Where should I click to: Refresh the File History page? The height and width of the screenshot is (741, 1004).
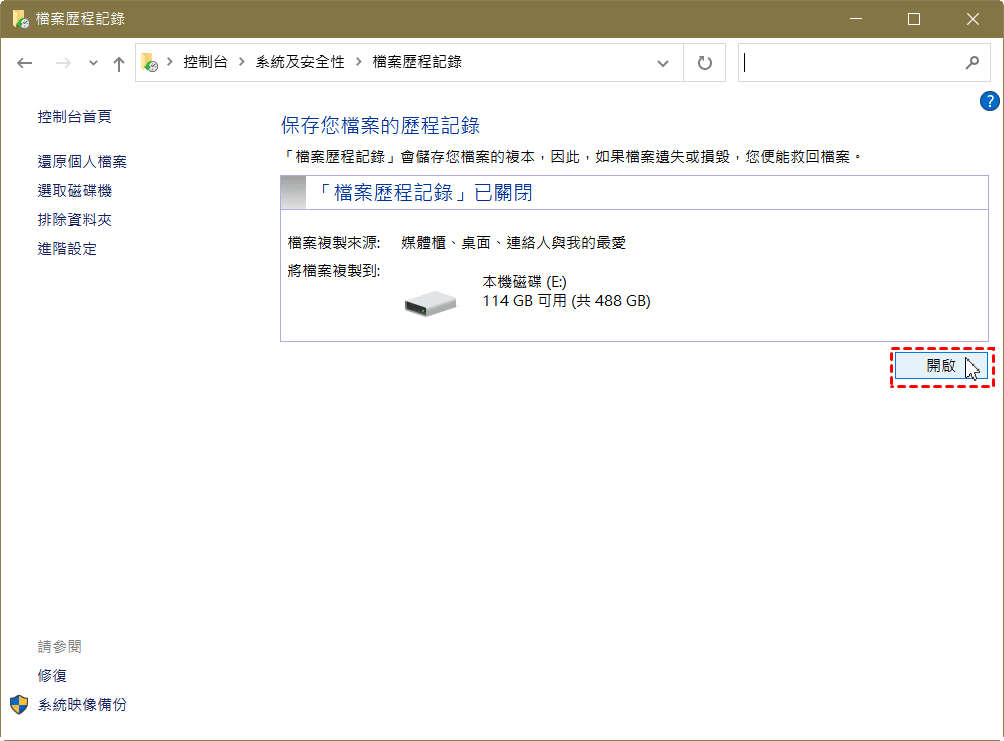[704, 63]
